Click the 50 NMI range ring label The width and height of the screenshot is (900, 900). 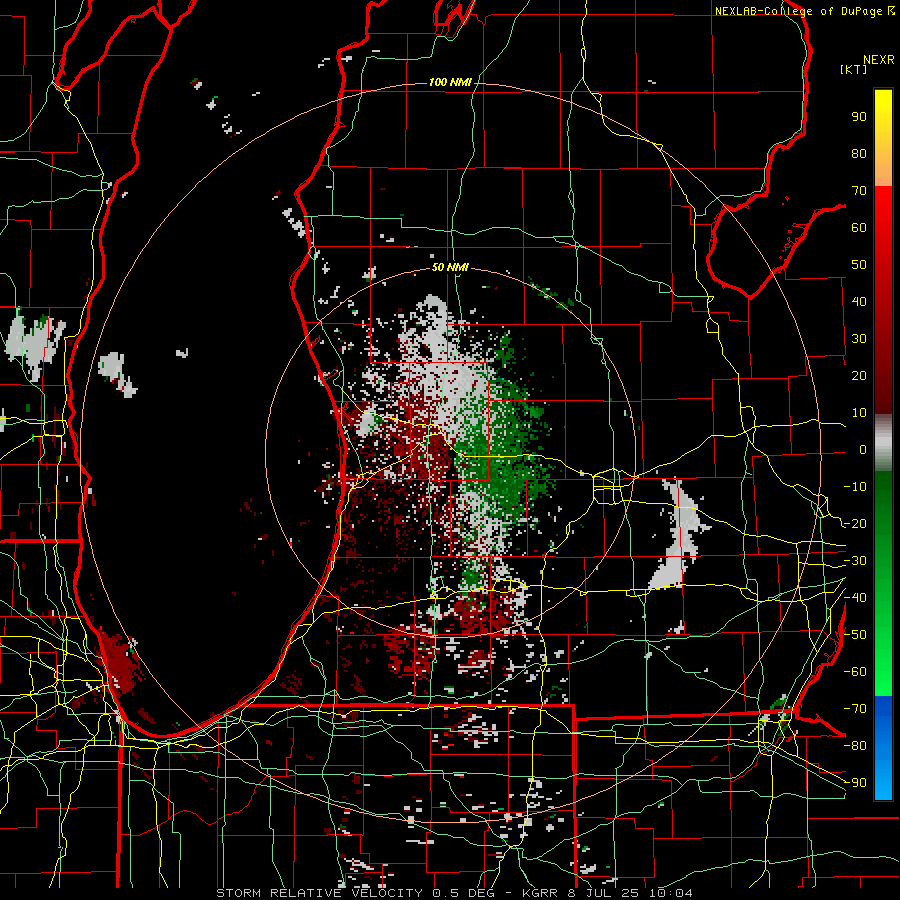click(x=450, y=267)
